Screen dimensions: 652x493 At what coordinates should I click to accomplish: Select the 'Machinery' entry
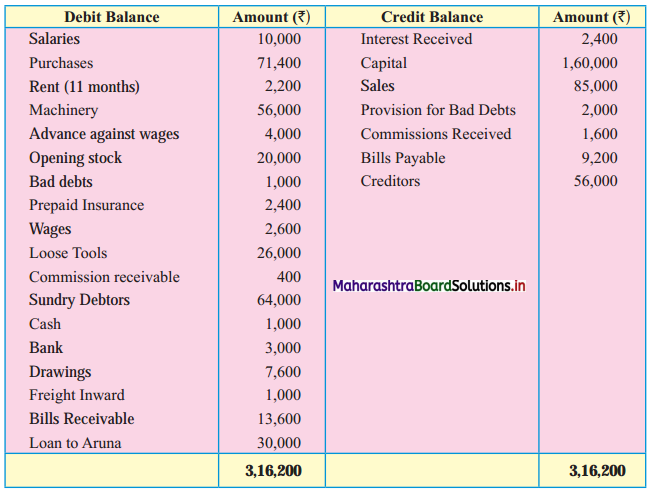point(64,110)
